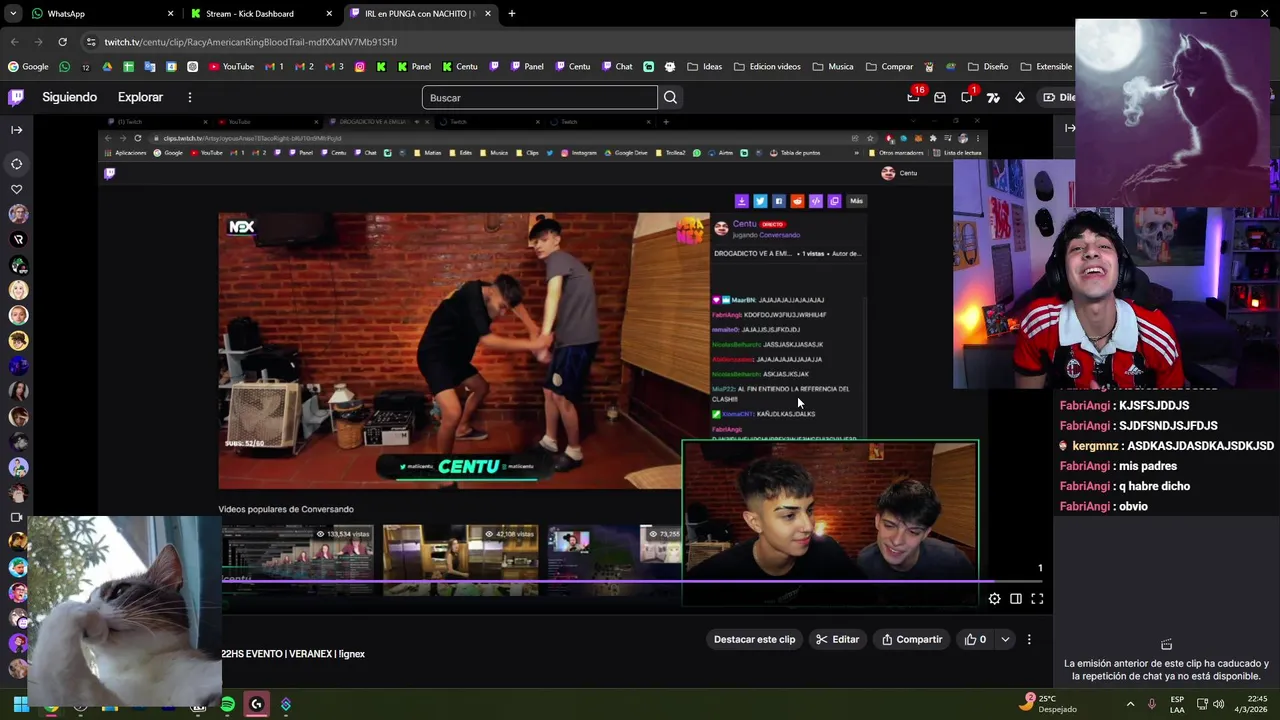Open site information icon in address bar
Viewport: 1280px width, 720px height.
(x=91, y=42)
